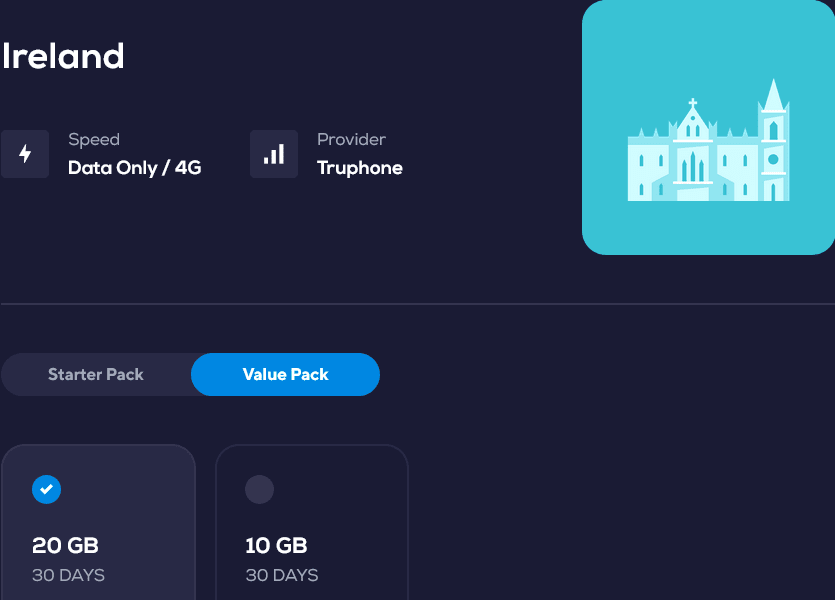This screenshot has height=600, width=835.
Task: Click 30 DAYS under the 20 GB plan
Action: point(68,575)
